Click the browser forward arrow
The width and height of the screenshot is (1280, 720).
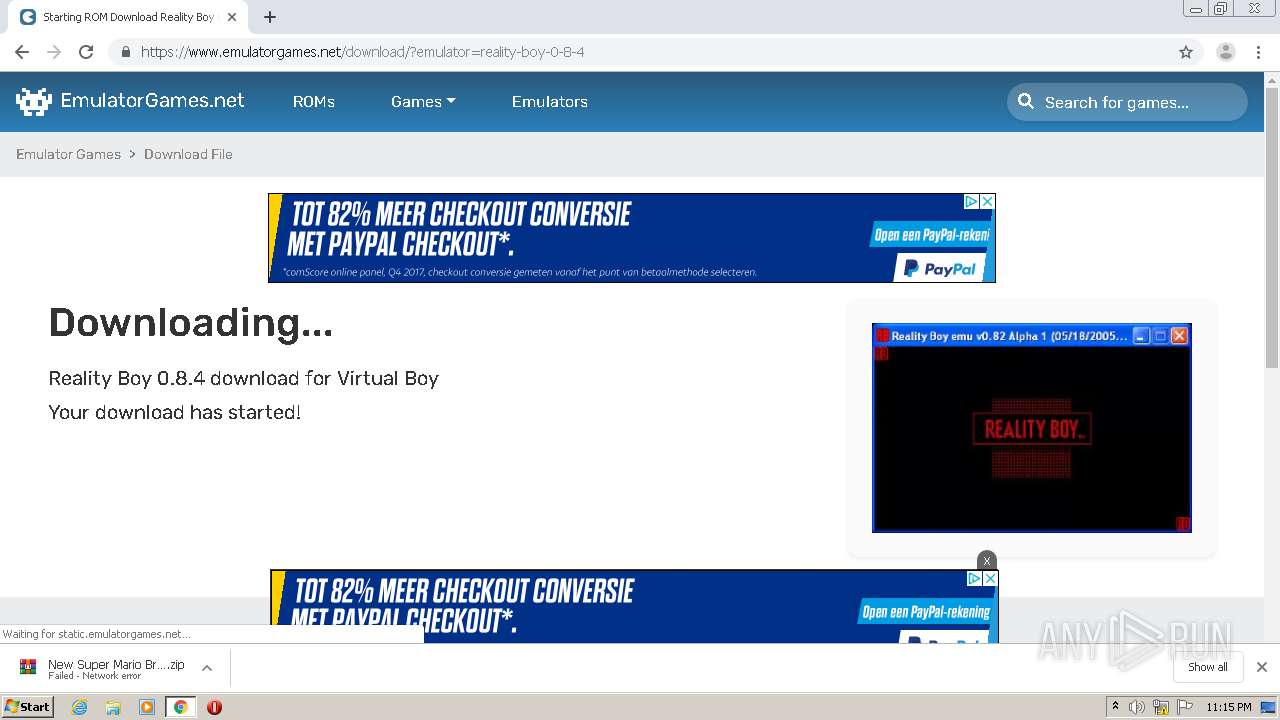54,52
